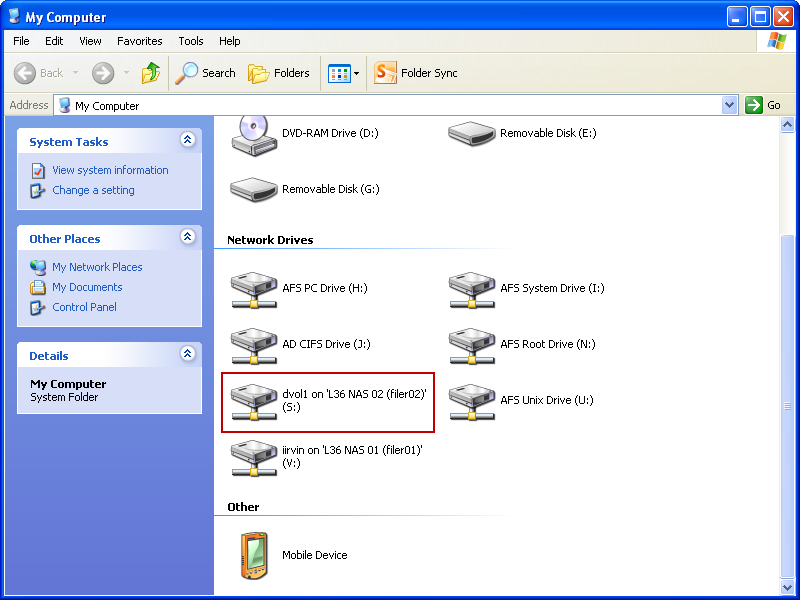Open Control Panel link
The width and height of the screenshot is (800, 600).
tap(84, 307)
